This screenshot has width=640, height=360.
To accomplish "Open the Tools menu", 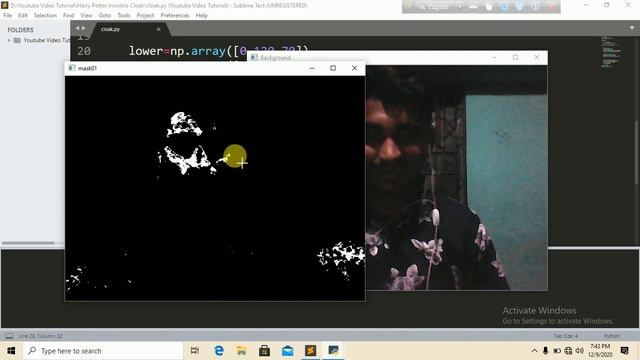I will [x=124, y=15].
